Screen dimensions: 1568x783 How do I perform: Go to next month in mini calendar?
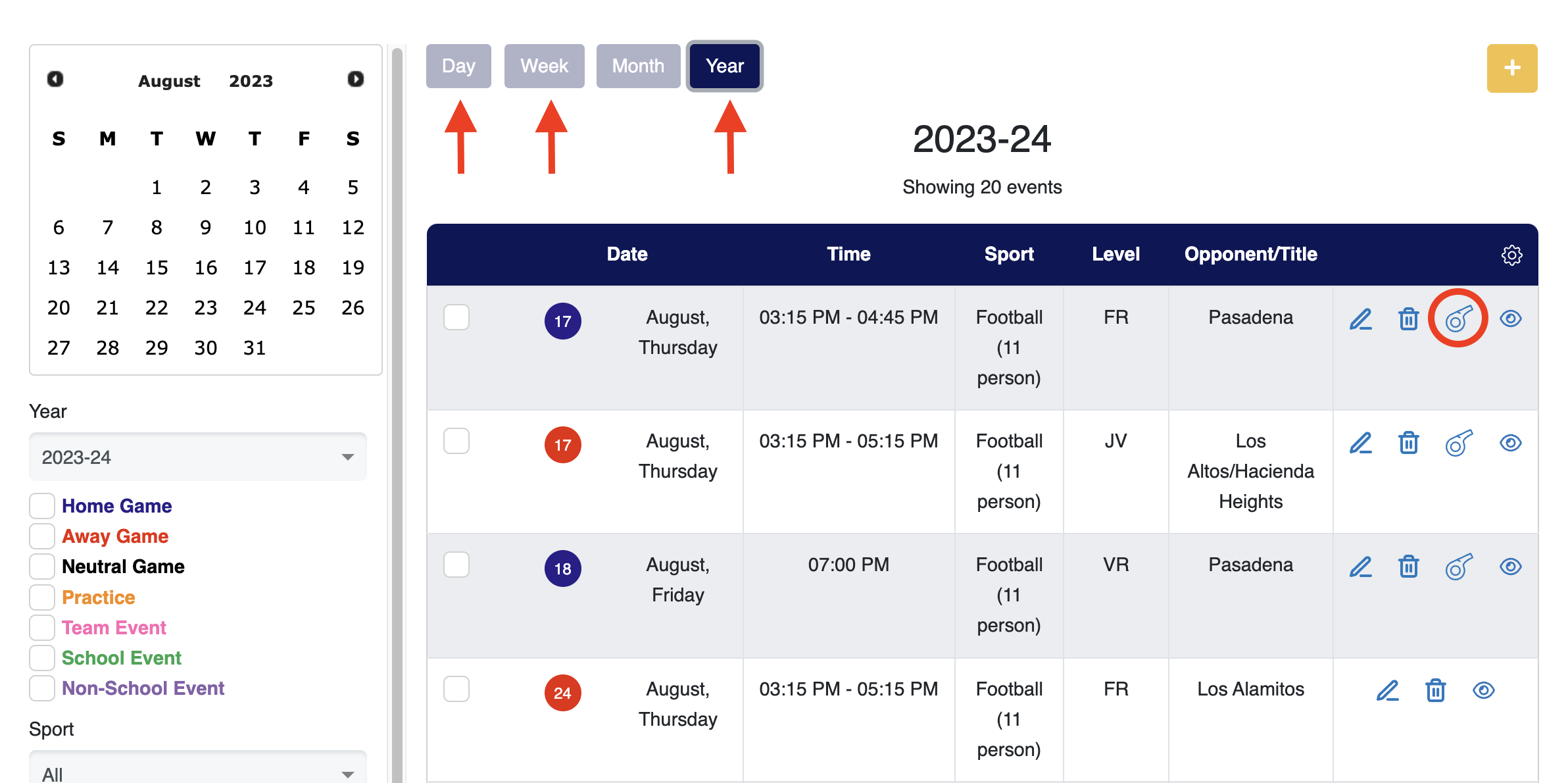355,80
